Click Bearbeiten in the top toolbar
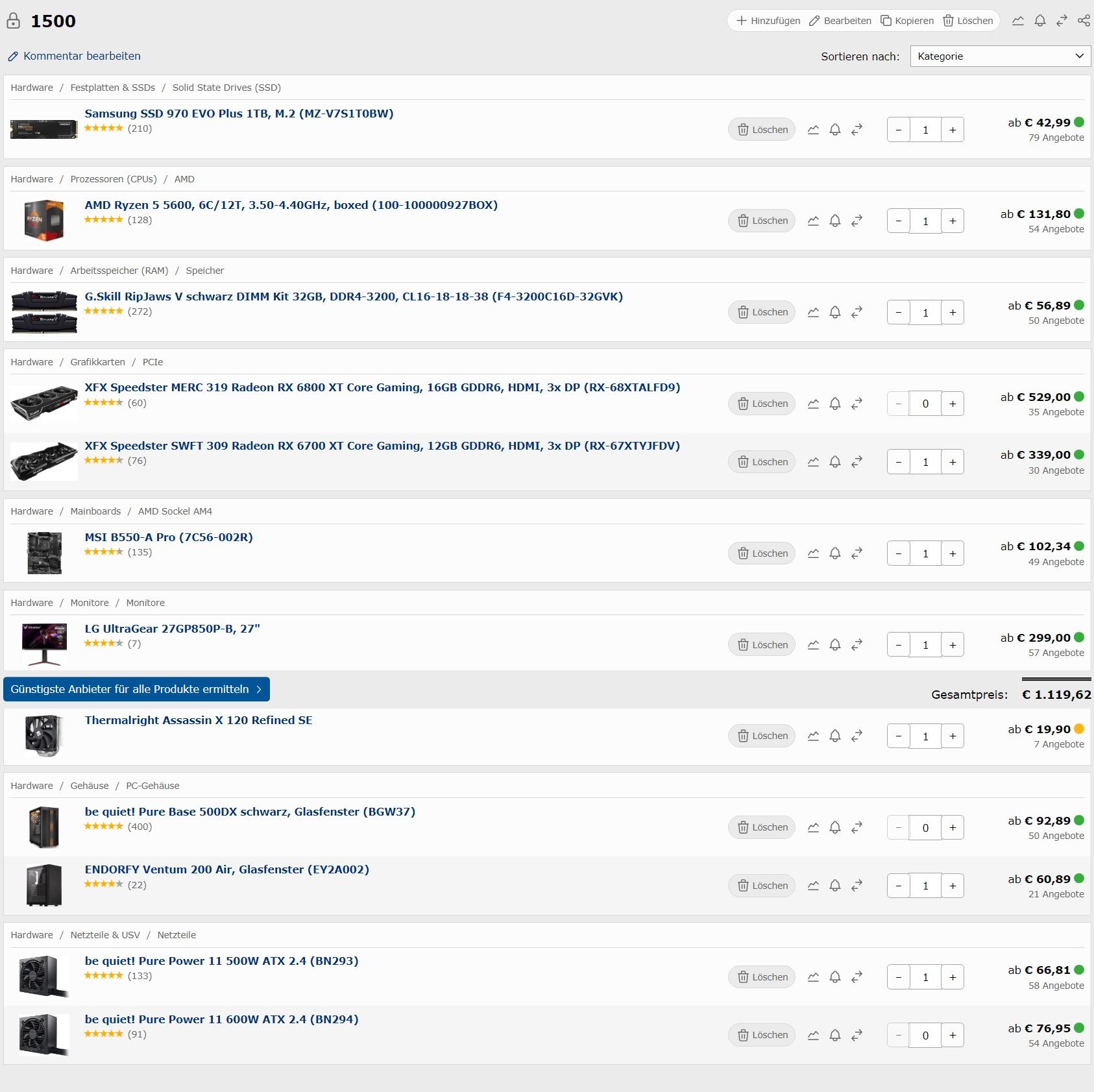This screenshot has width=1094, height=1092. [840, 21]
